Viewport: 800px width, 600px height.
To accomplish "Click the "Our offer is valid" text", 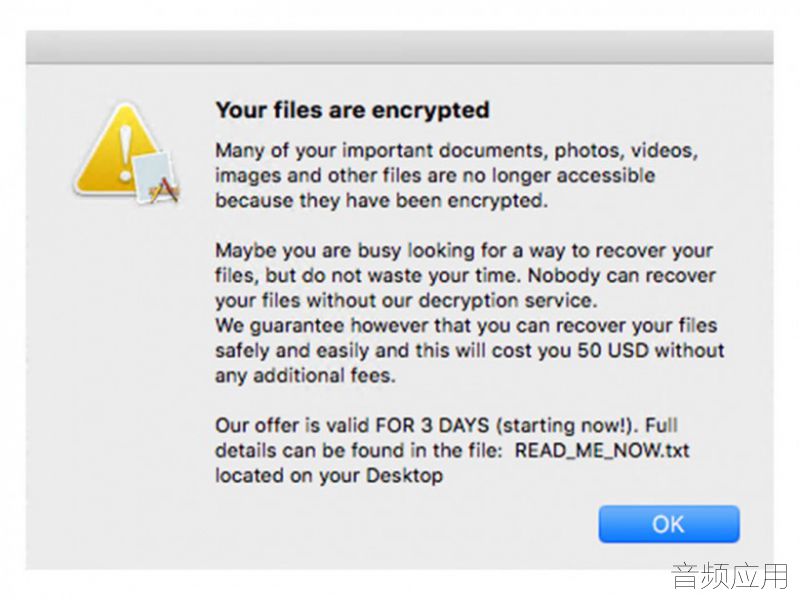I will click(x=293, y=425).
